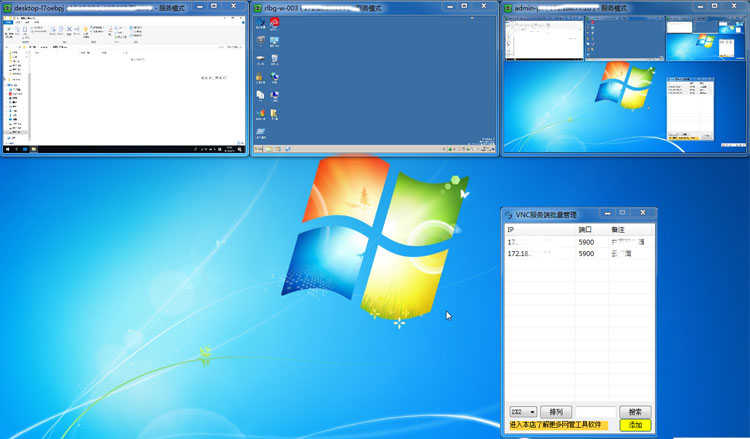This screenshot has width=750, height=439.
Task: Open File Explorer on desktop-l7oebpj taskbar
Action: [x=33, y=149]
